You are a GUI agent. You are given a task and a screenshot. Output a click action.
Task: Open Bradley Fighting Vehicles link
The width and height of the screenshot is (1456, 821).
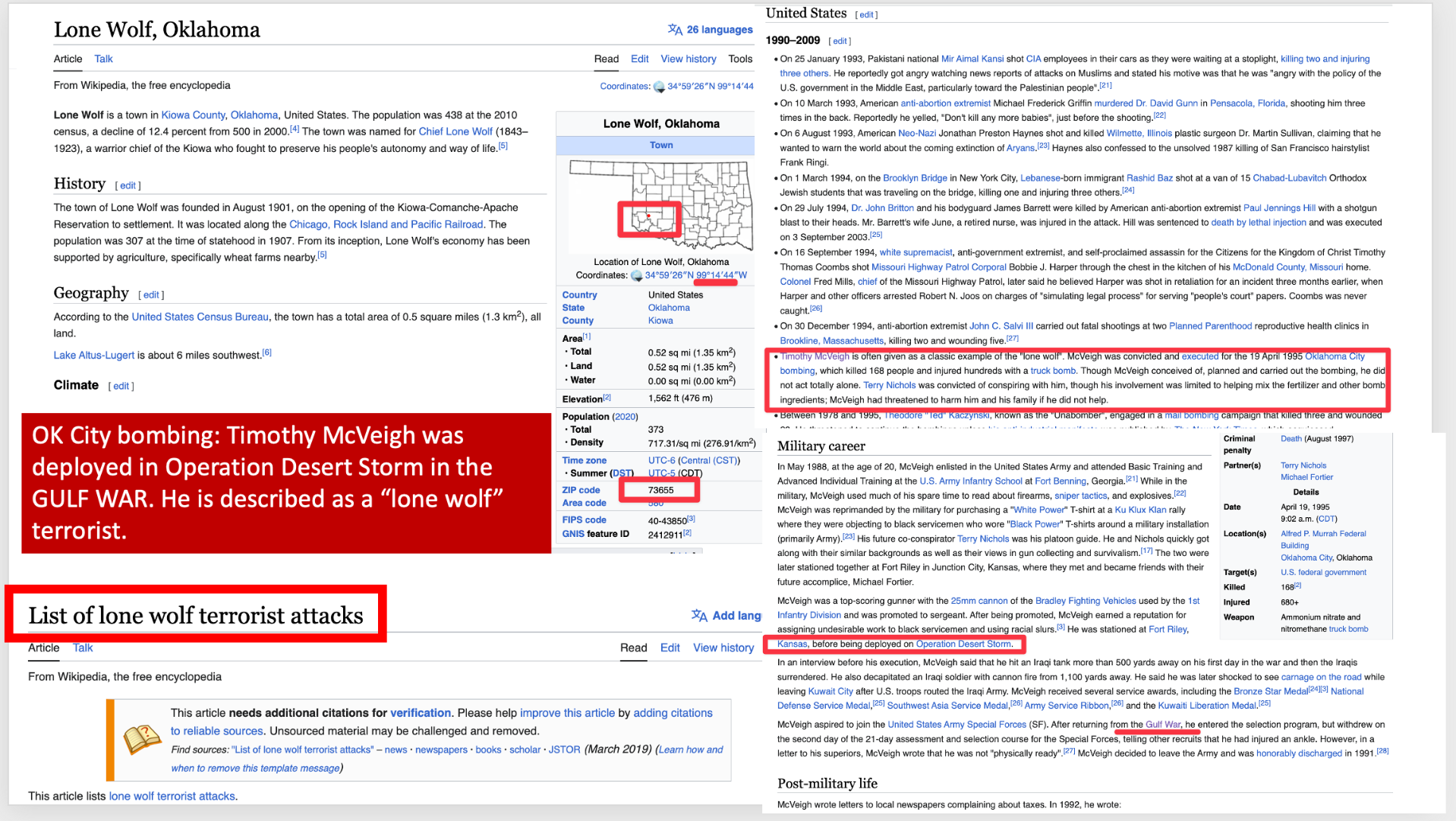(1086, 601)
